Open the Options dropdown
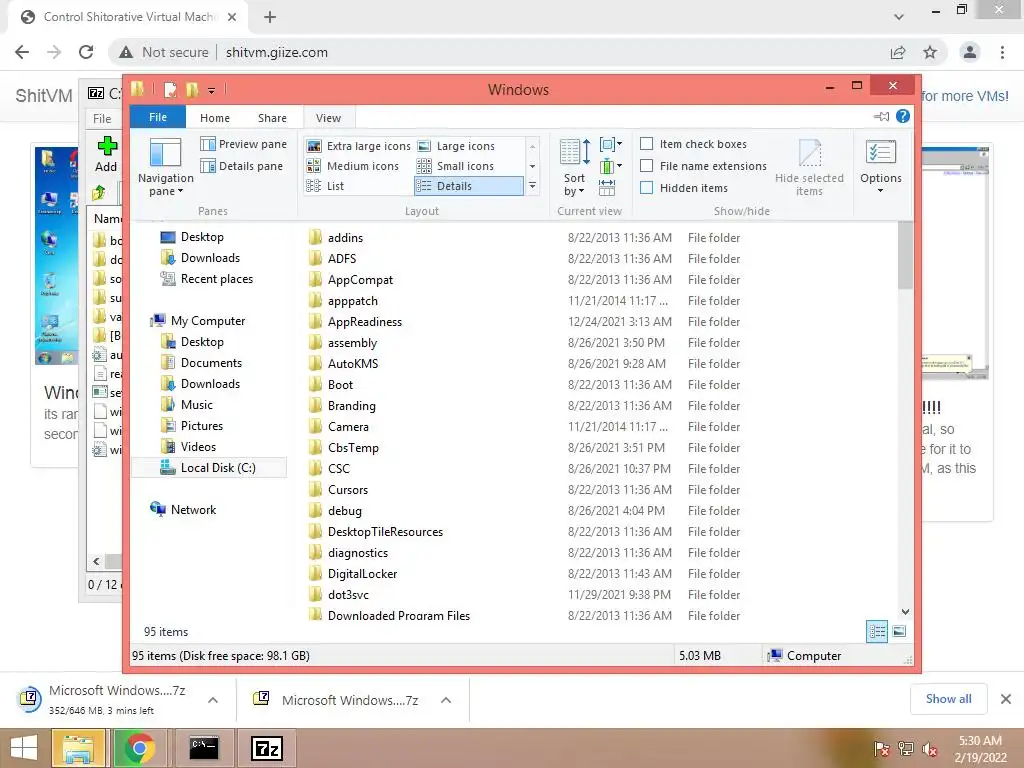This screenshot has height=768, width=1024. 880,167
